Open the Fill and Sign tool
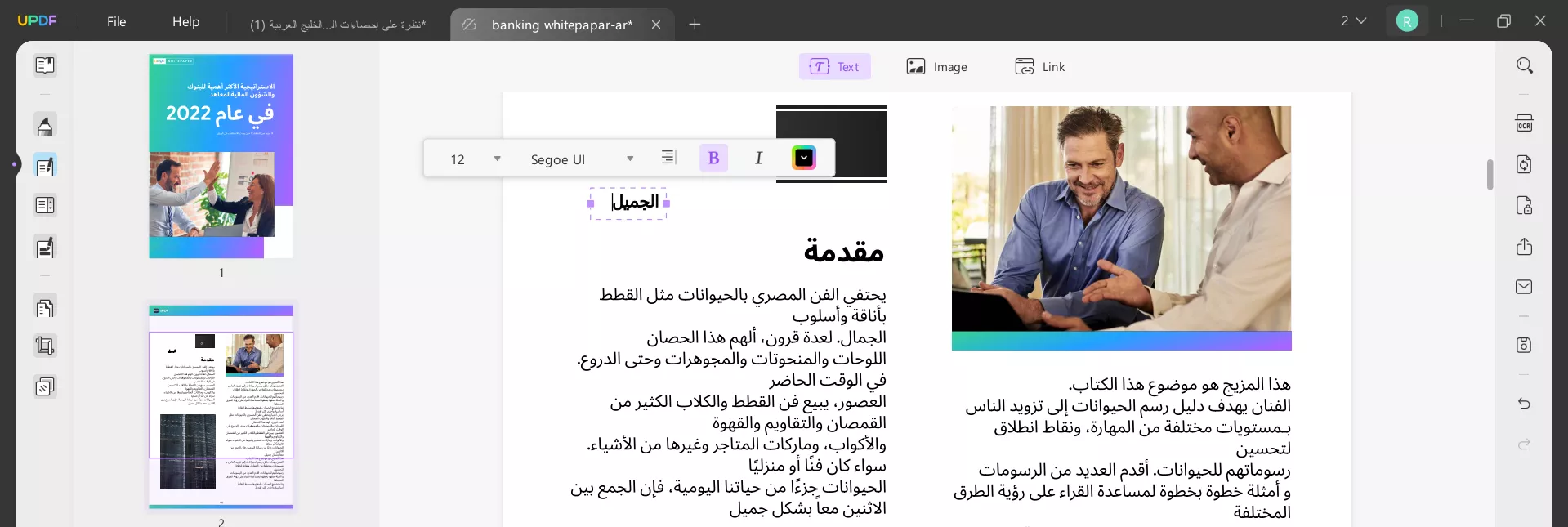This screenshot has height=527, width=1568. tap(45, 247)
